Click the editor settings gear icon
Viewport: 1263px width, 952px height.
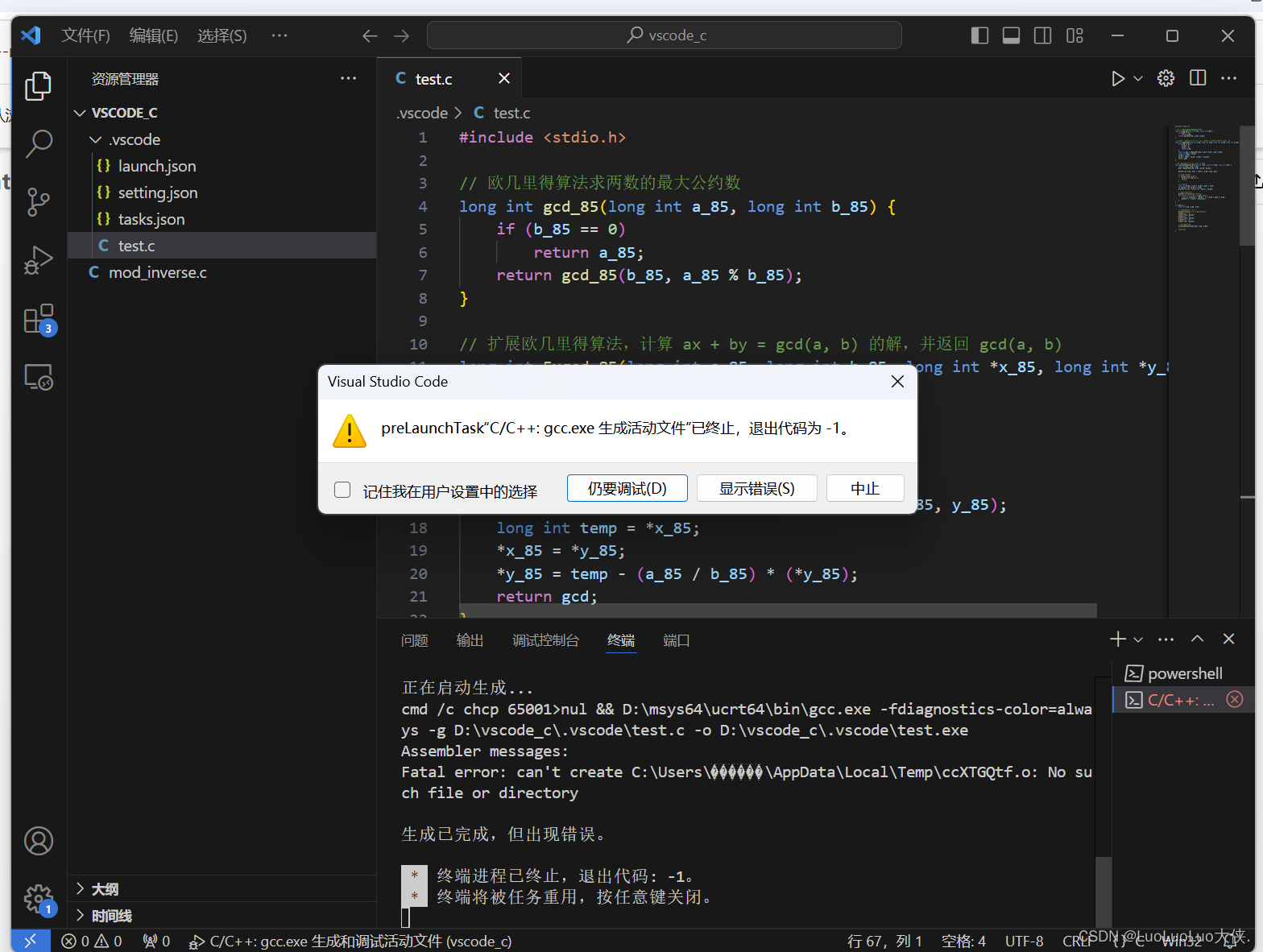(1166, 78)
